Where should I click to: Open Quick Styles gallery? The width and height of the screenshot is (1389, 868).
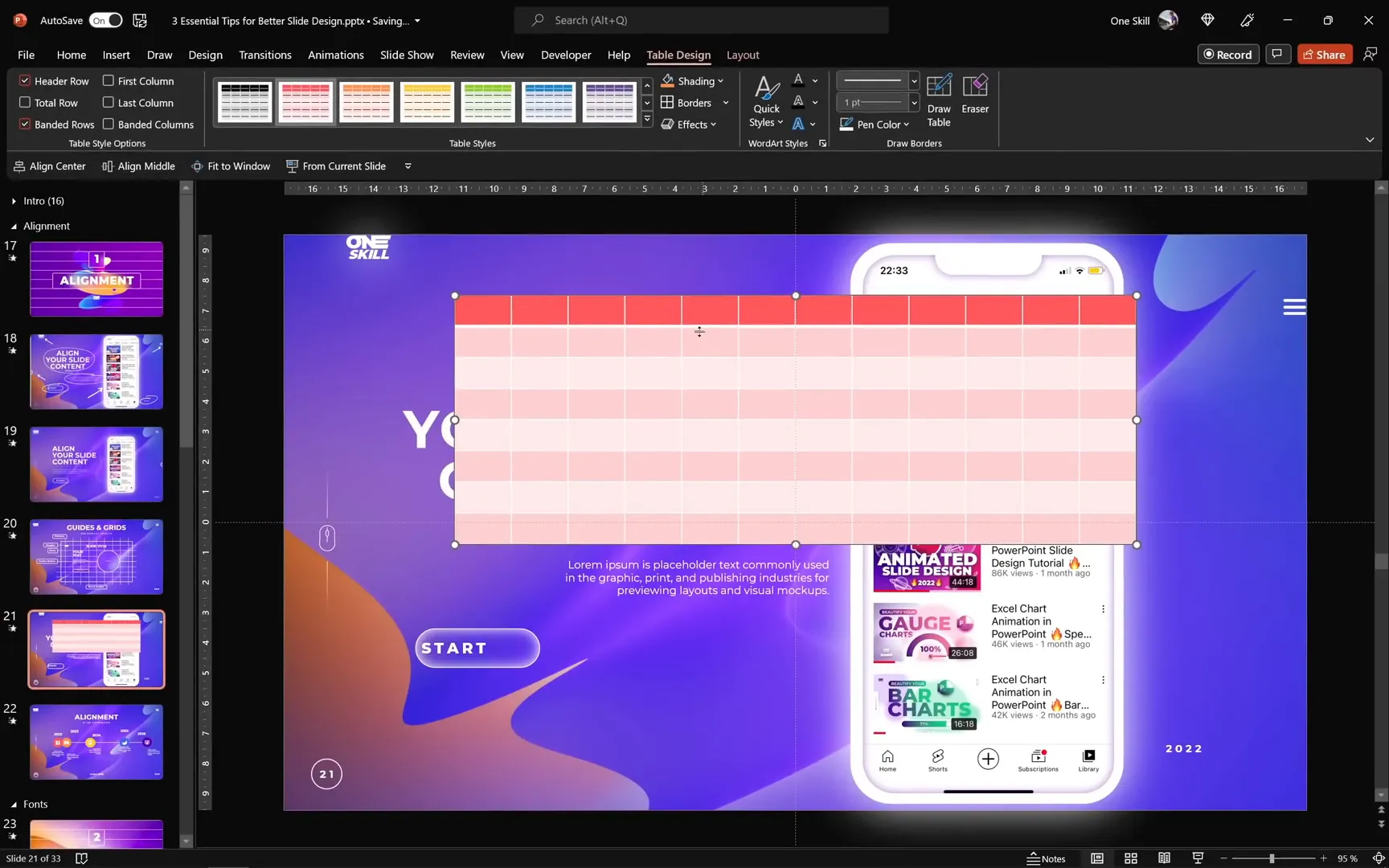click(x=766, y=100)
